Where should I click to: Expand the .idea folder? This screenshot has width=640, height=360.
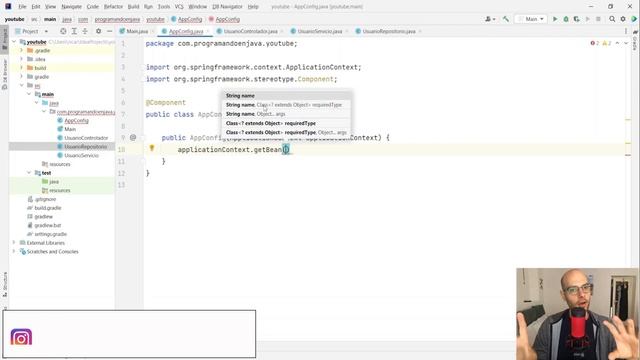22,59
